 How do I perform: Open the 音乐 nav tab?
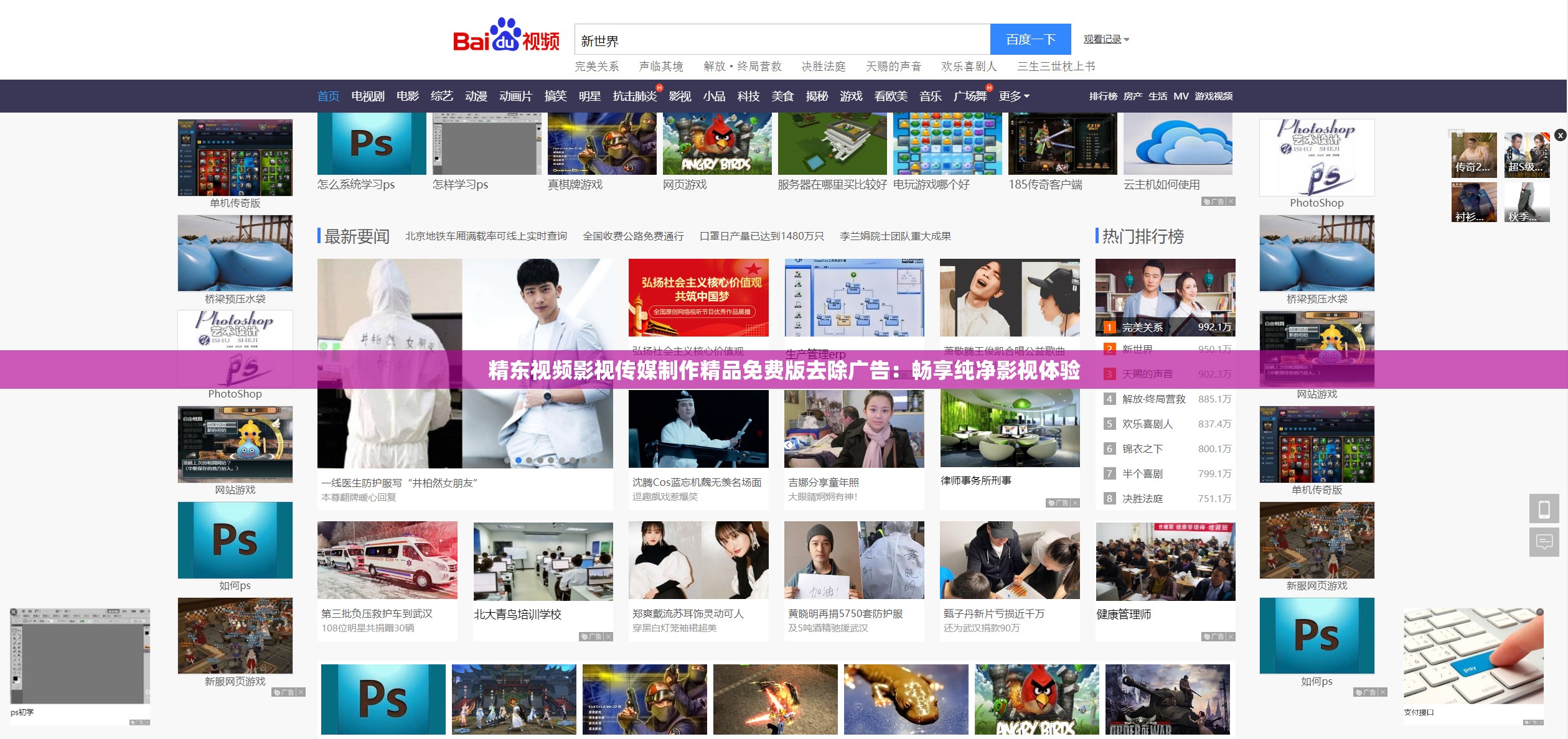click(x=931, y=96)
